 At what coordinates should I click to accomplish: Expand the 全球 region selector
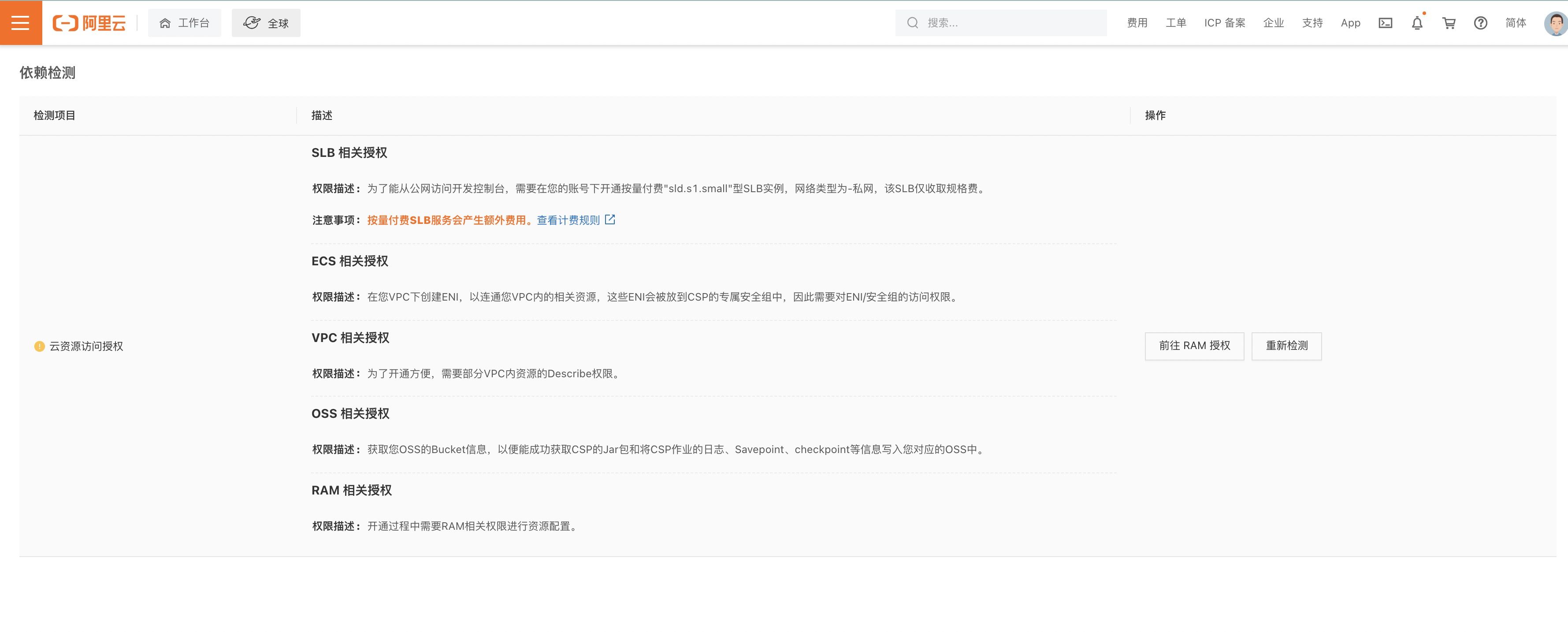266,23
